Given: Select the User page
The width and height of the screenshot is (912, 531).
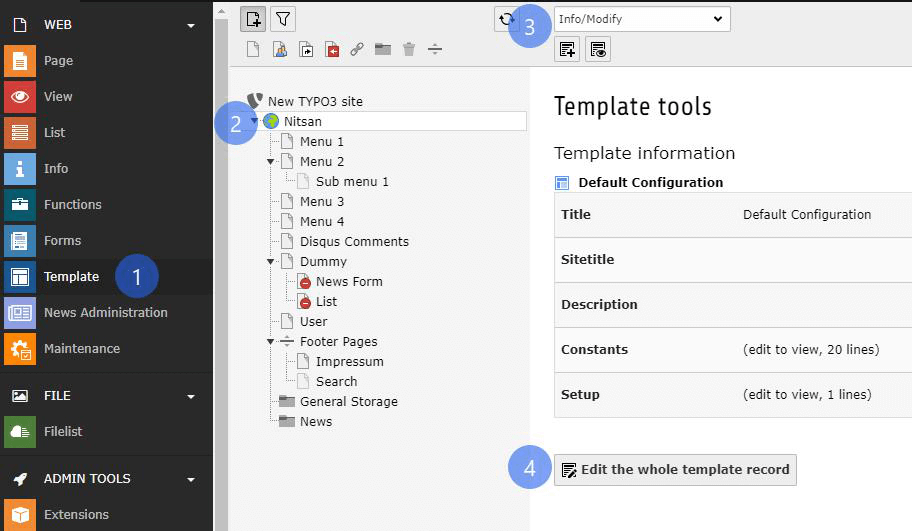Looking at the screenshot, I should pos(314,322).
